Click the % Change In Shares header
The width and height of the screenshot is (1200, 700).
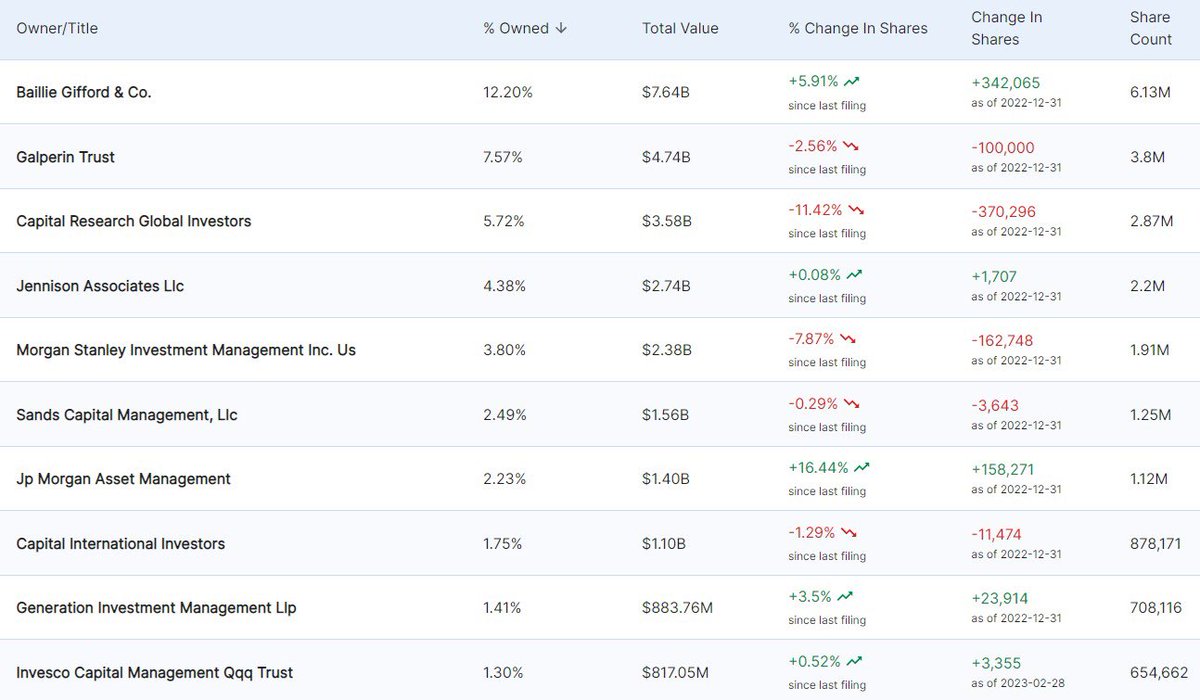tap(858, 28)
